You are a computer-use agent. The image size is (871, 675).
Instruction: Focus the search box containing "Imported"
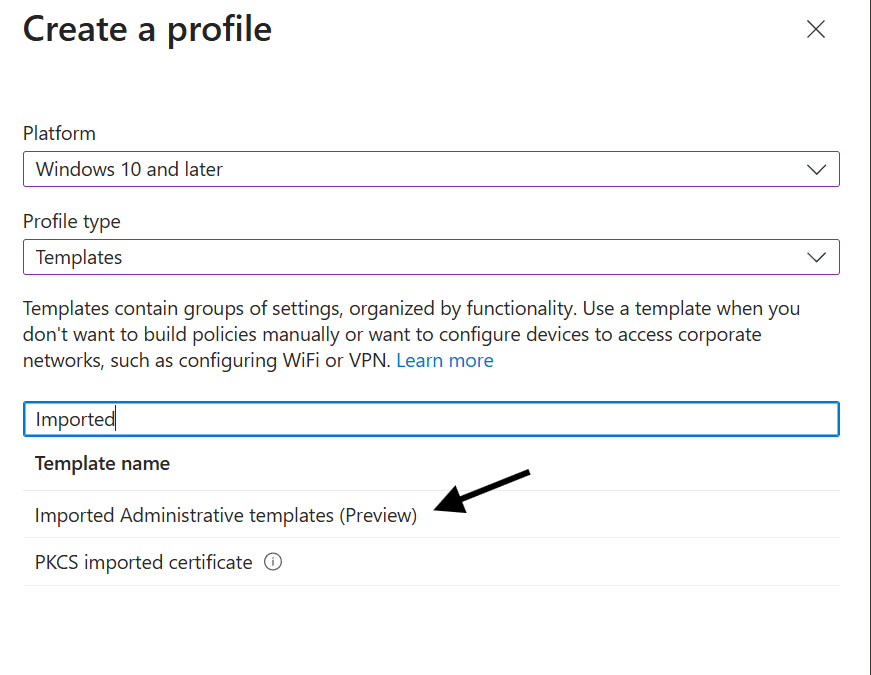click(x=431, y=419)
